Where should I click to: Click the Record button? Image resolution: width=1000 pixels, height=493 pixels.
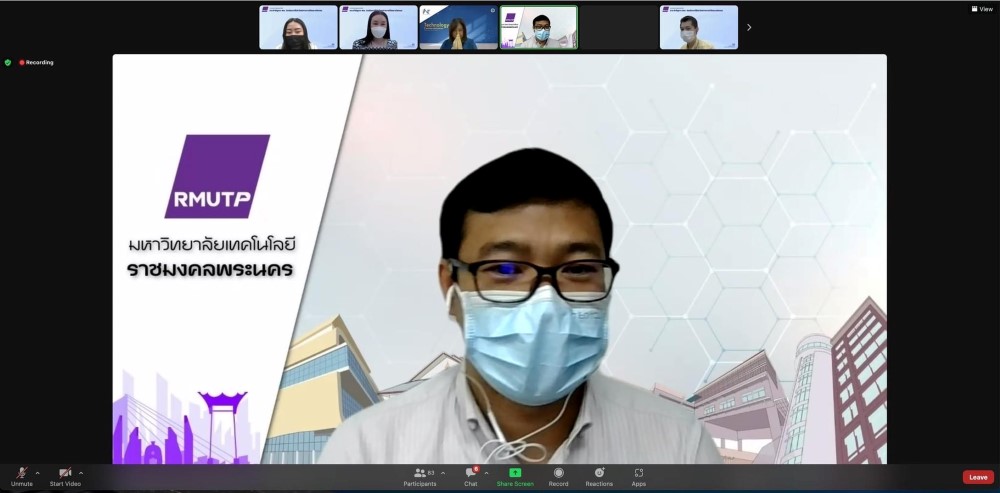(559, 476)
